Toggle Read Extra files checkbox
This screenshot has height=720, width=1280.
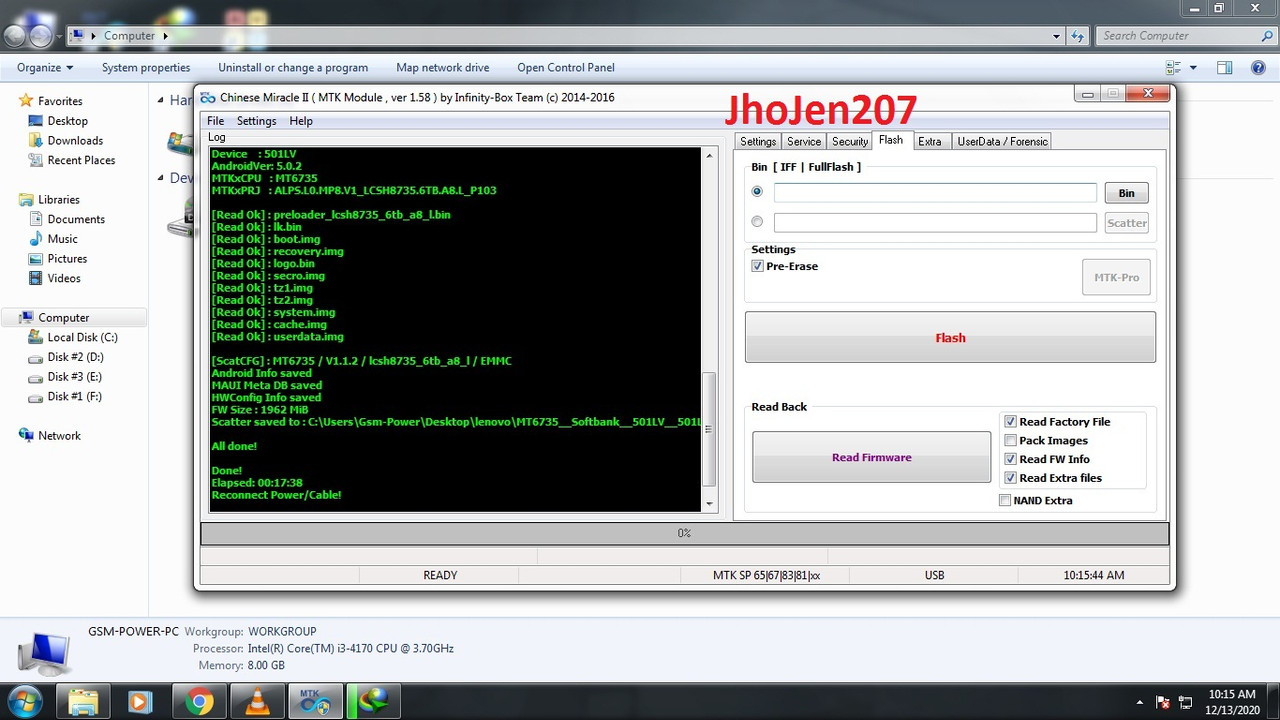pyautogui.click(x=1010, y=478)
